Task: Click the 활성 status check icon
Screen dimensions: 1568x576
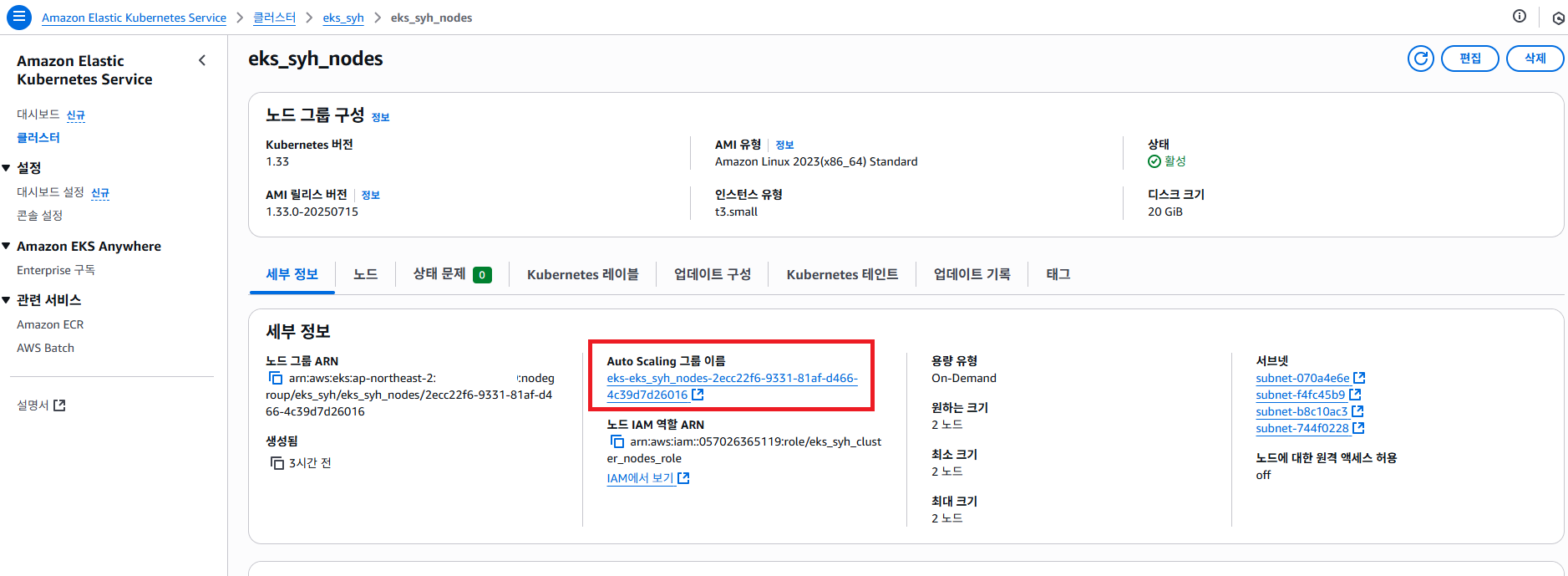Action: 1154,161
